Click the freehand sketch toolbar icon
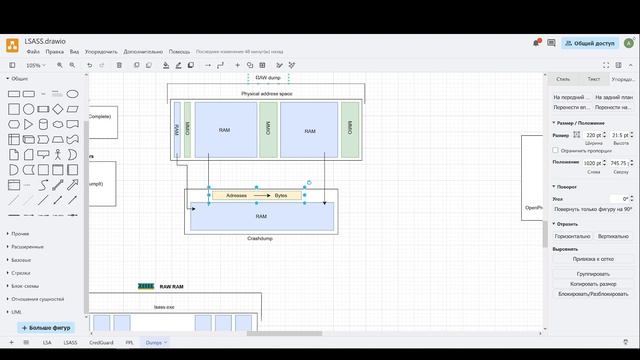 (280, 65)
